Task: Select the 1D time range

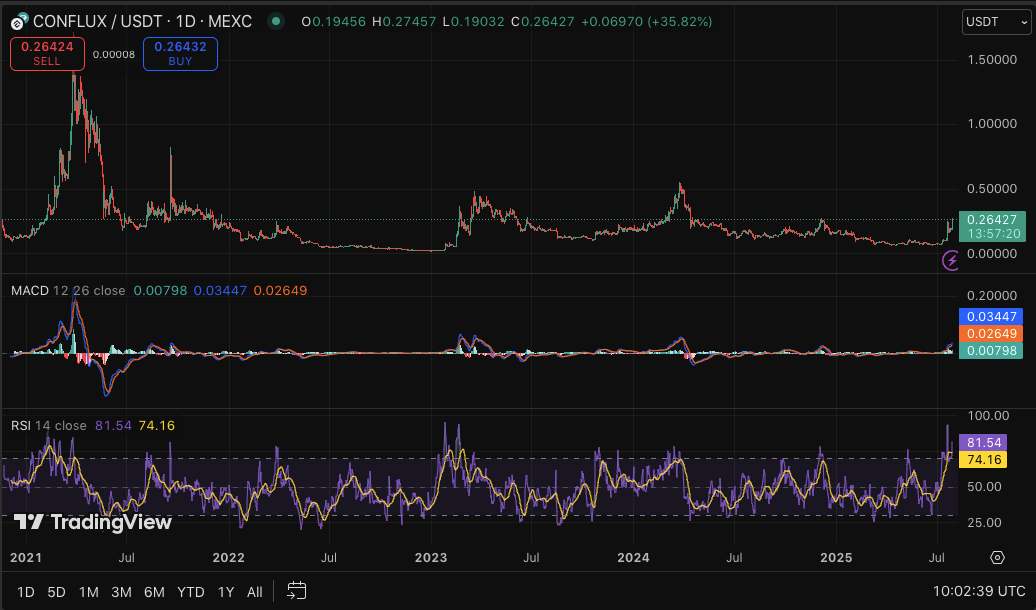Action: pyautogui.click(x=26, y=591)
